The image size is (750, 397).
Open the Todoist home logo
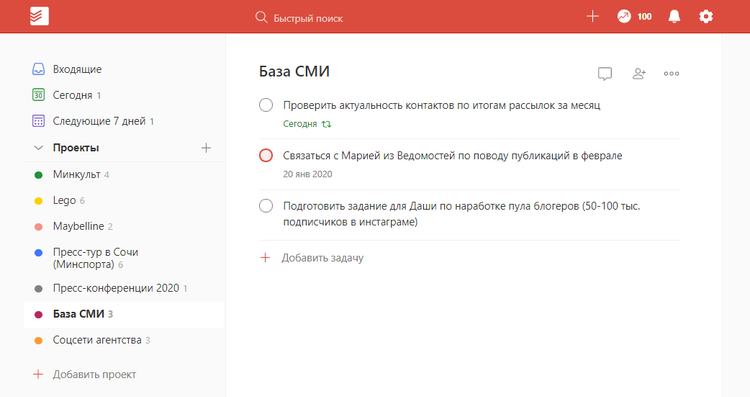(39, 16)
